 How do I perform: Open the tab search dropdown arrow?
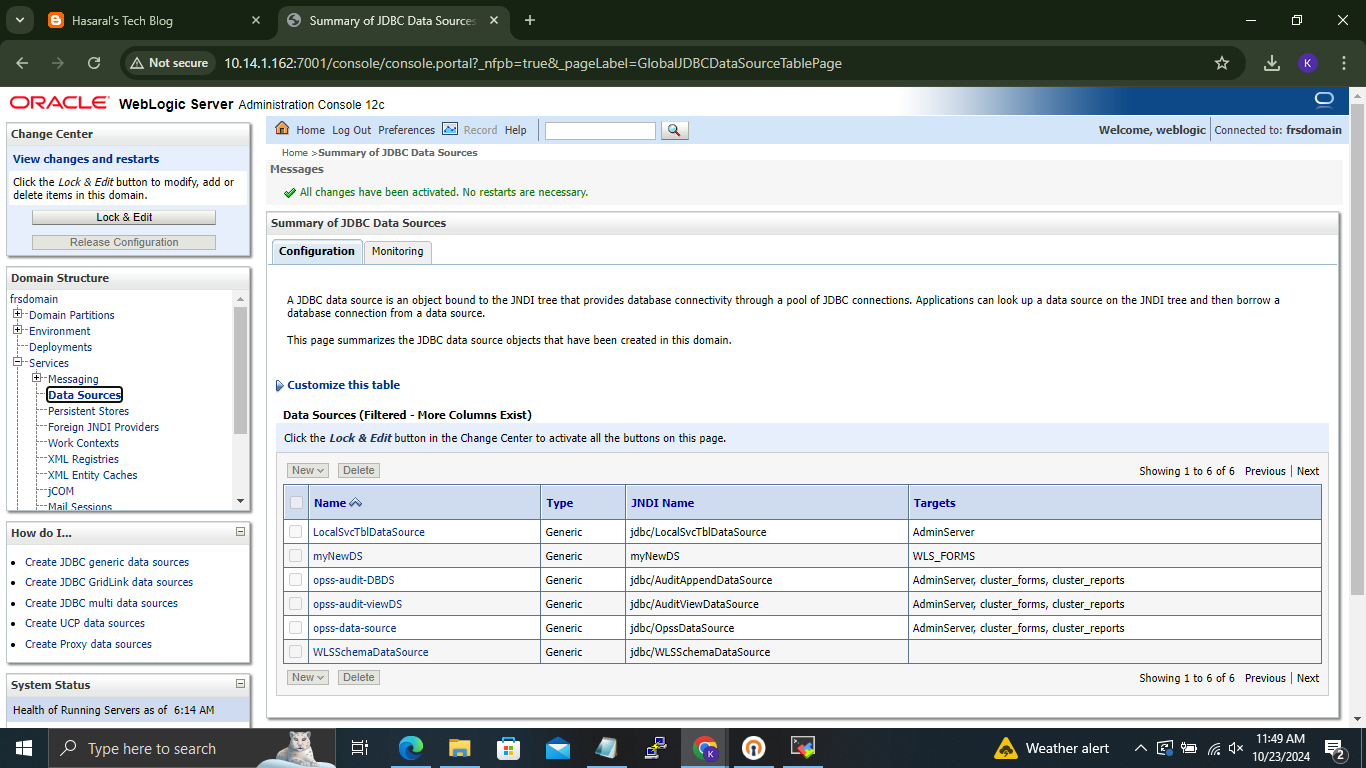(19, 20)
